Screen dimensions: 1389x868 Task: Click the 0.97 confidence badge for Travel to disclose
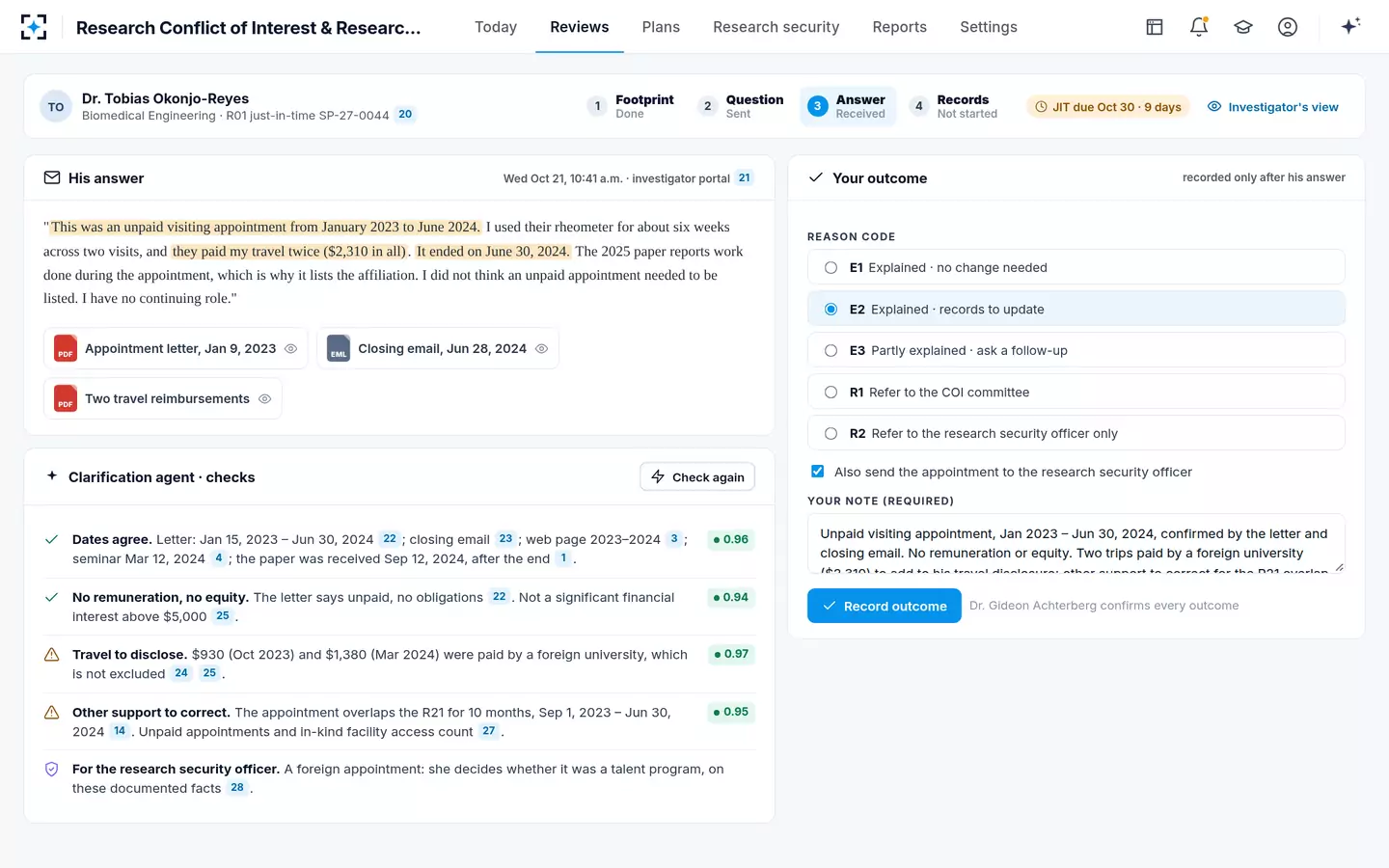click(x=730, y=654)
